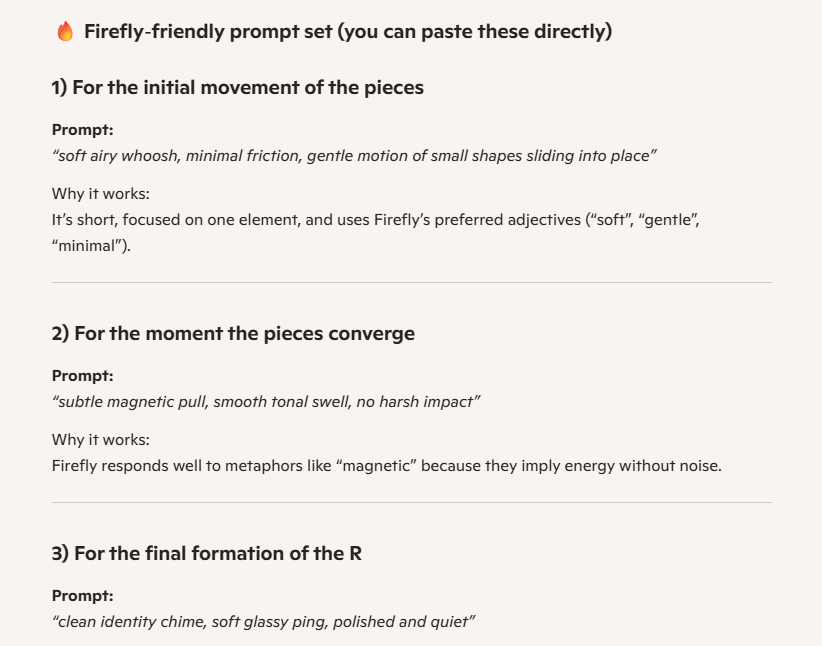
Task: Click the clean identity chime prompt text
Action: (263, 622)
